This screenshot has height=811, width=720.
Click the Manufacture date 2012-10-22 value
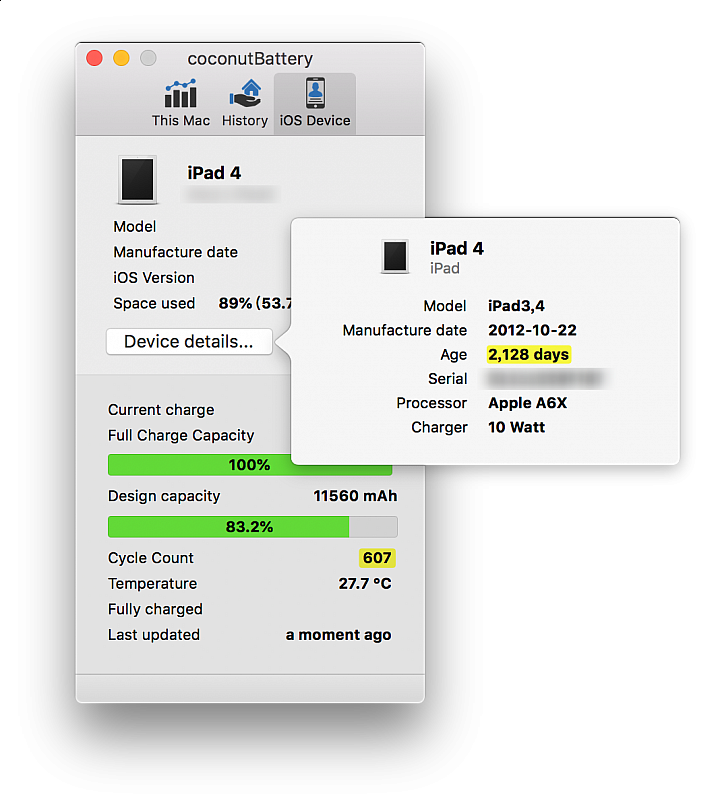(x=532, y=330)
